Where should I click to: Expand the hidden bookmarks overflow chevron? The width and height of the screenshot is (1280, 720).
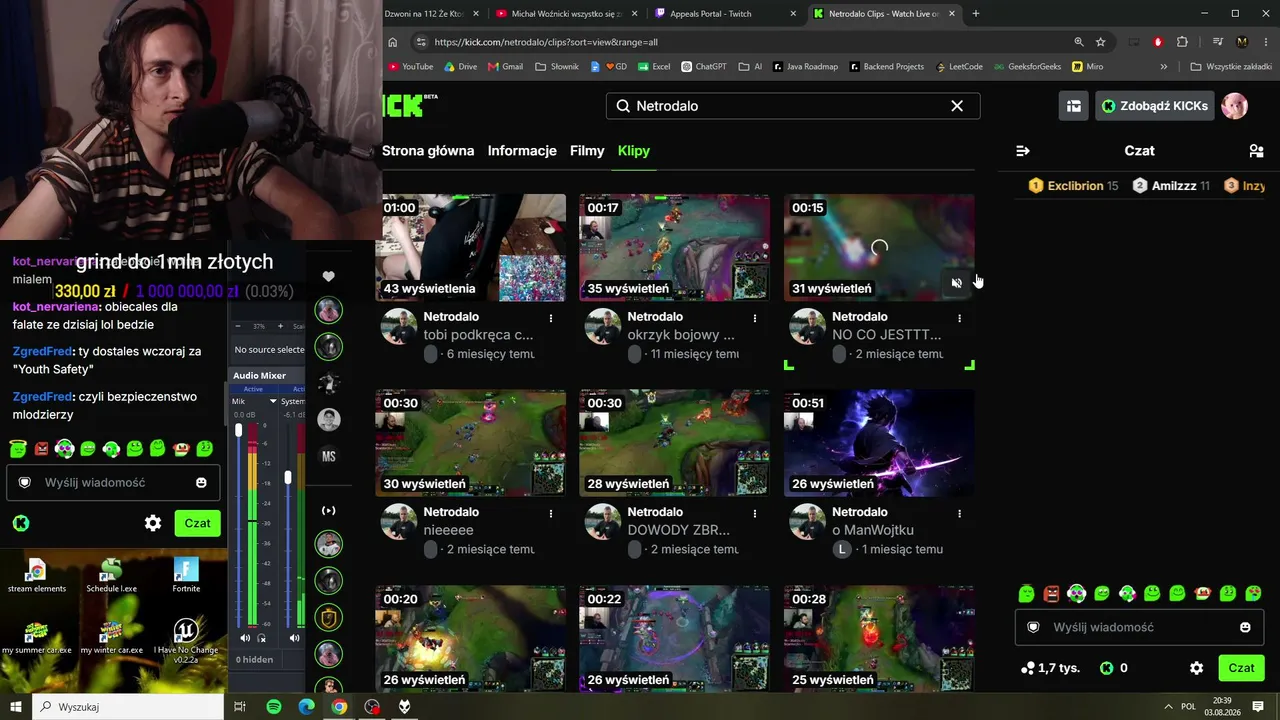(x=1164, y=67)
